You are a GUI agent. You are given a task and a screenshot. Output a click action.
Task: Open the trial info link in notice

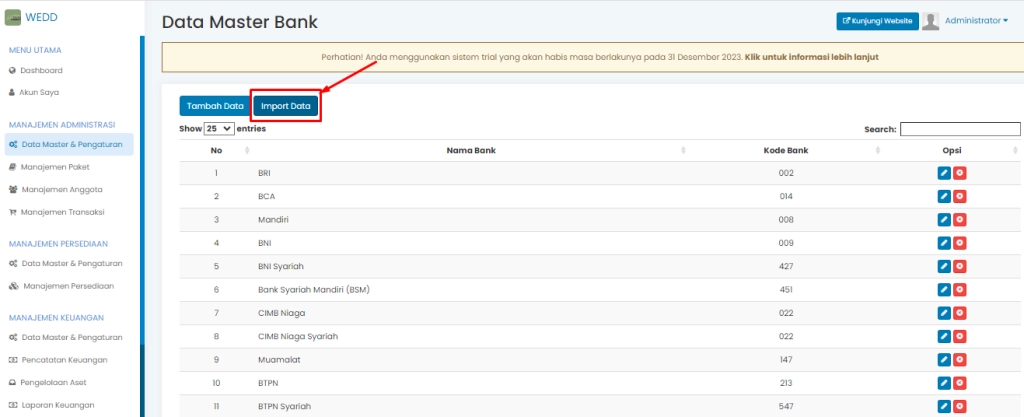click(x=811, y=57)
